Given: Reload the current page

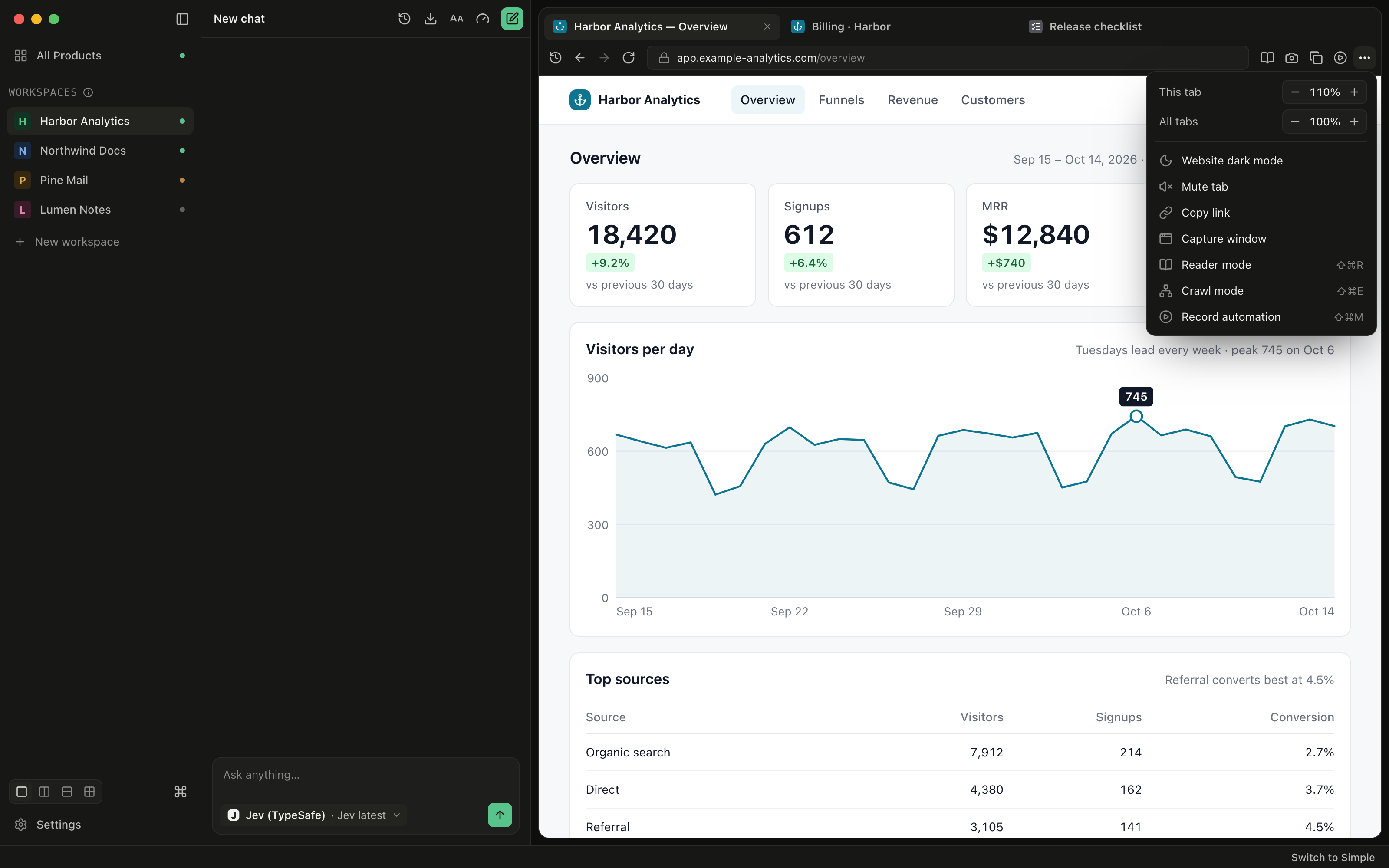Looking at the screenshot, I should click(x=629, y=58).
